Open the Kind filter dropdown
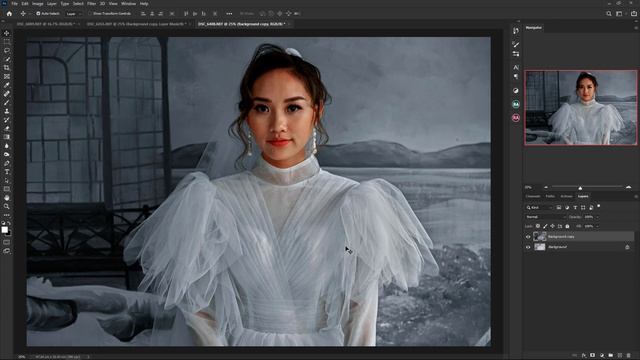640x360 pixels. click(539, 208)
